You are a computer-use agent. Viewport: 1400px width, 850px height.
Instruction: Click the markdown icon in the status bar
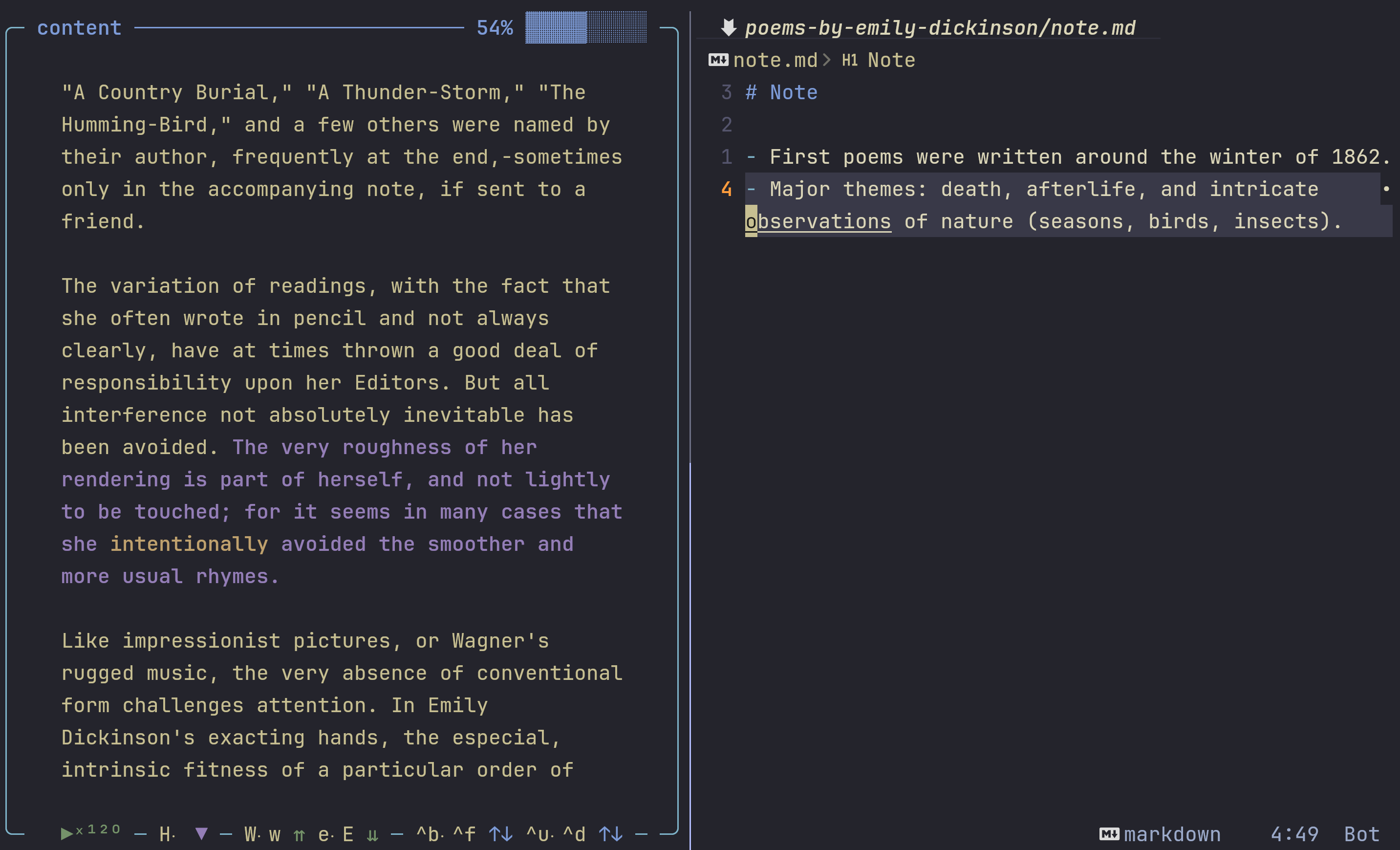1109,834
